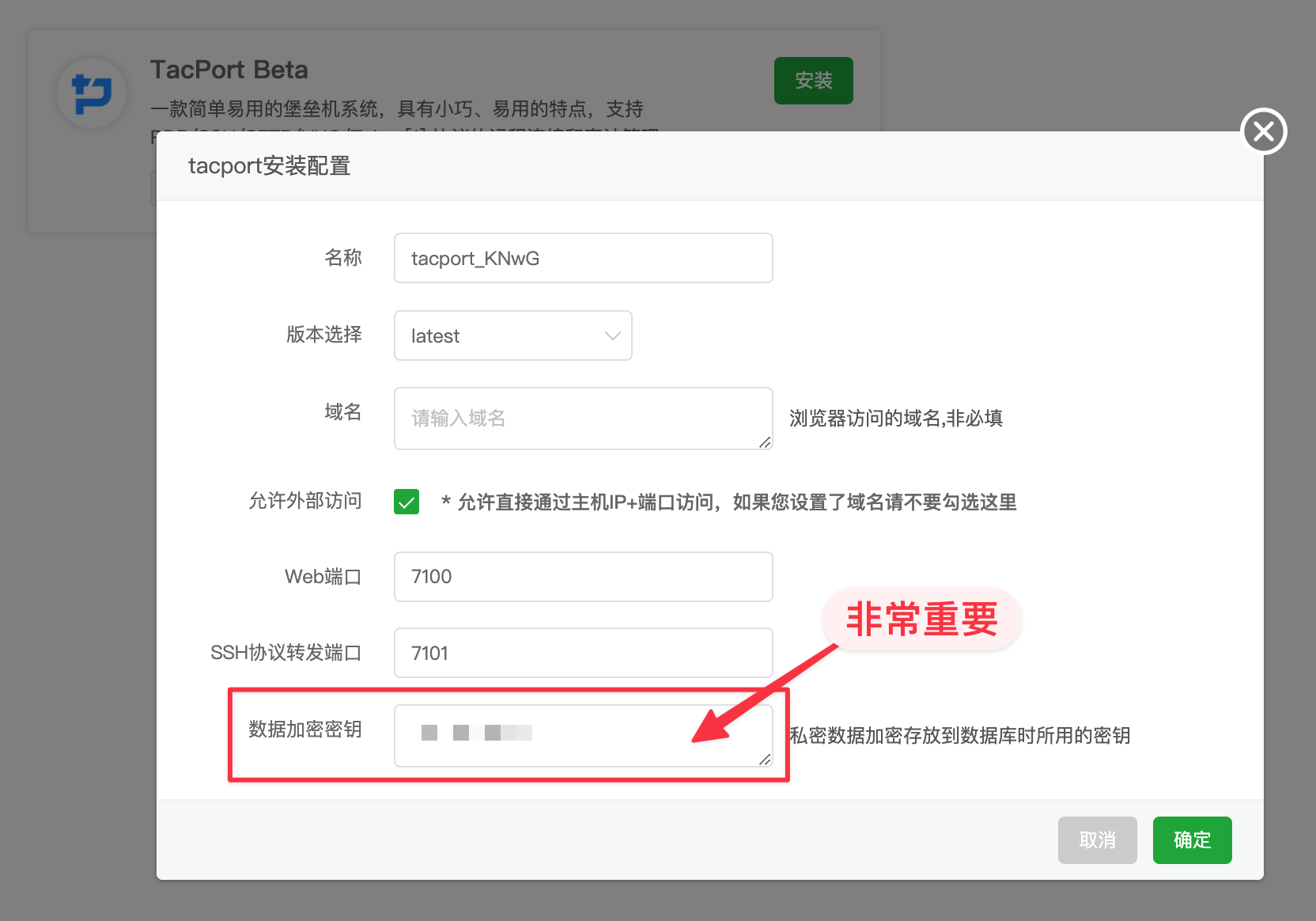The height and width of the screenshot is (921, 1316).
Task: Click the 域名 label
Action: (343, 412)
